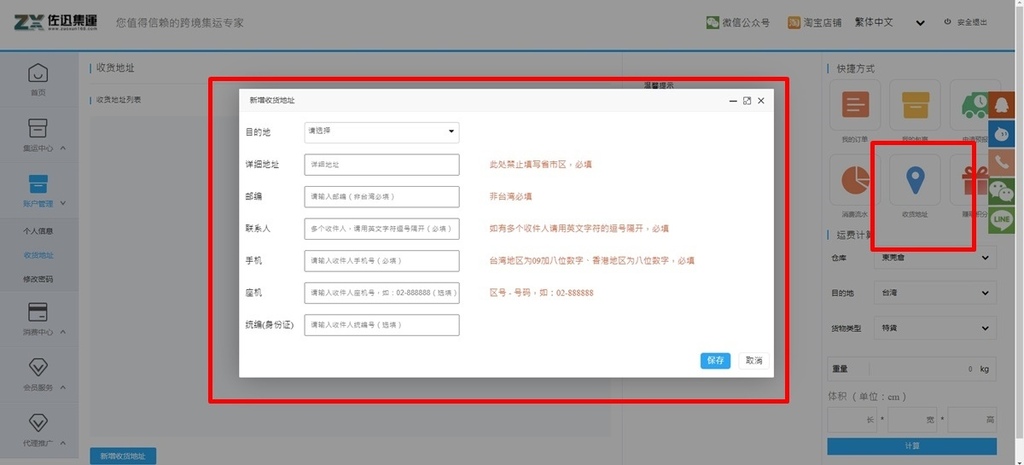The width and height of the screenshot is (1024, 465).
Task: Click the 此处禁止填写省市区,必填 hint text
Action: tap(541, 165)
